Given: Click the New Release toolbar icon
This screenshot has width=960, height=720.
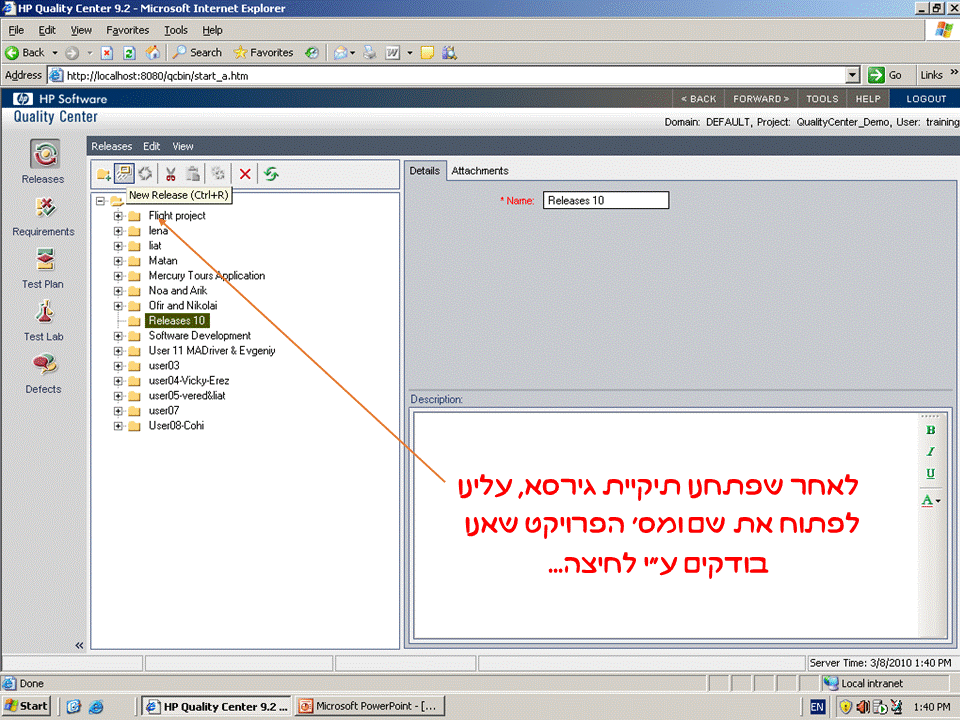Looking at the screenshot, I should [x=124, y=174].
